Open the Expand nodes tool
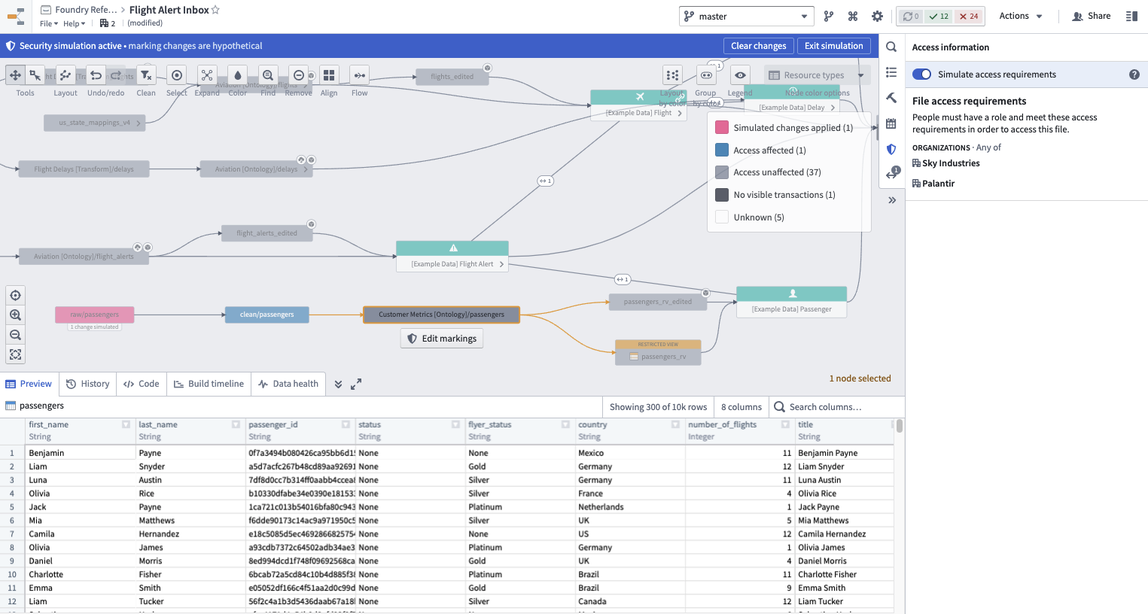The image size is (1148, 614). [207, 75]
